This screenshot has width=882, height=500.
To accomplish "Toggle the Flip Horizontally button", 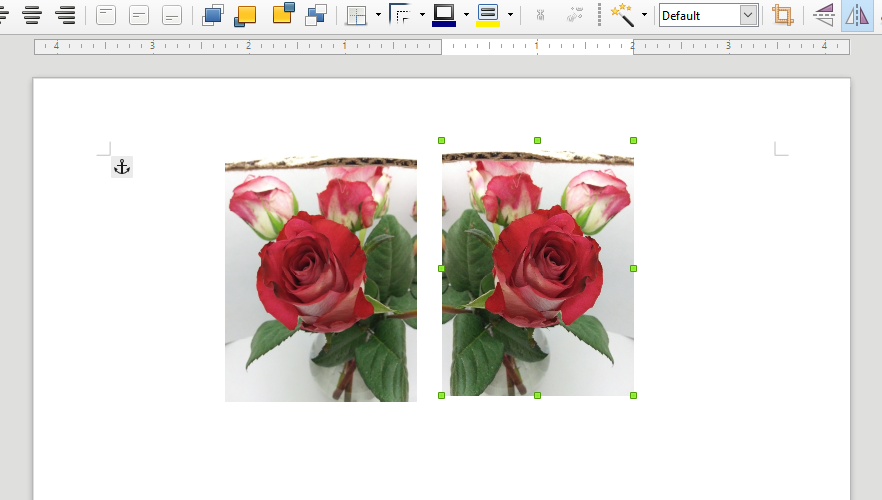I will [857, 15].
